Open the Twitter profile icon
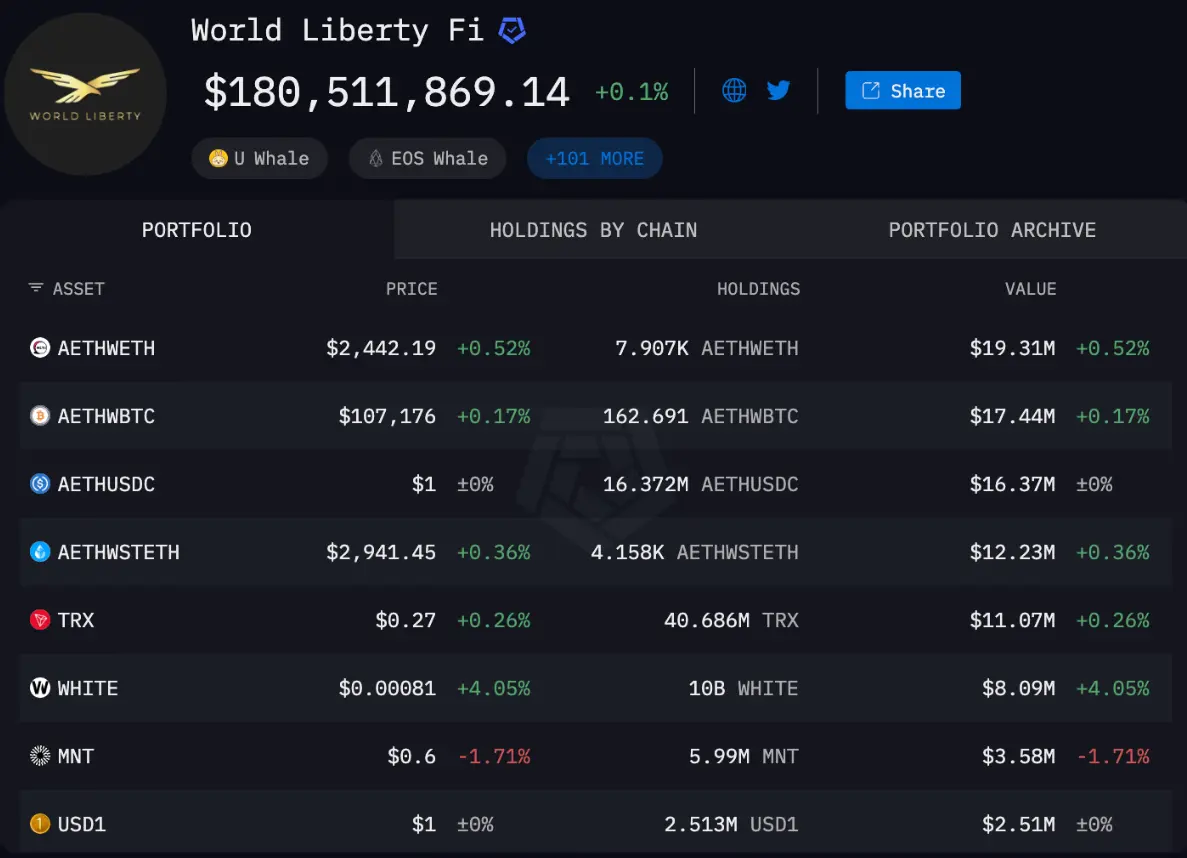 [779, 91]
